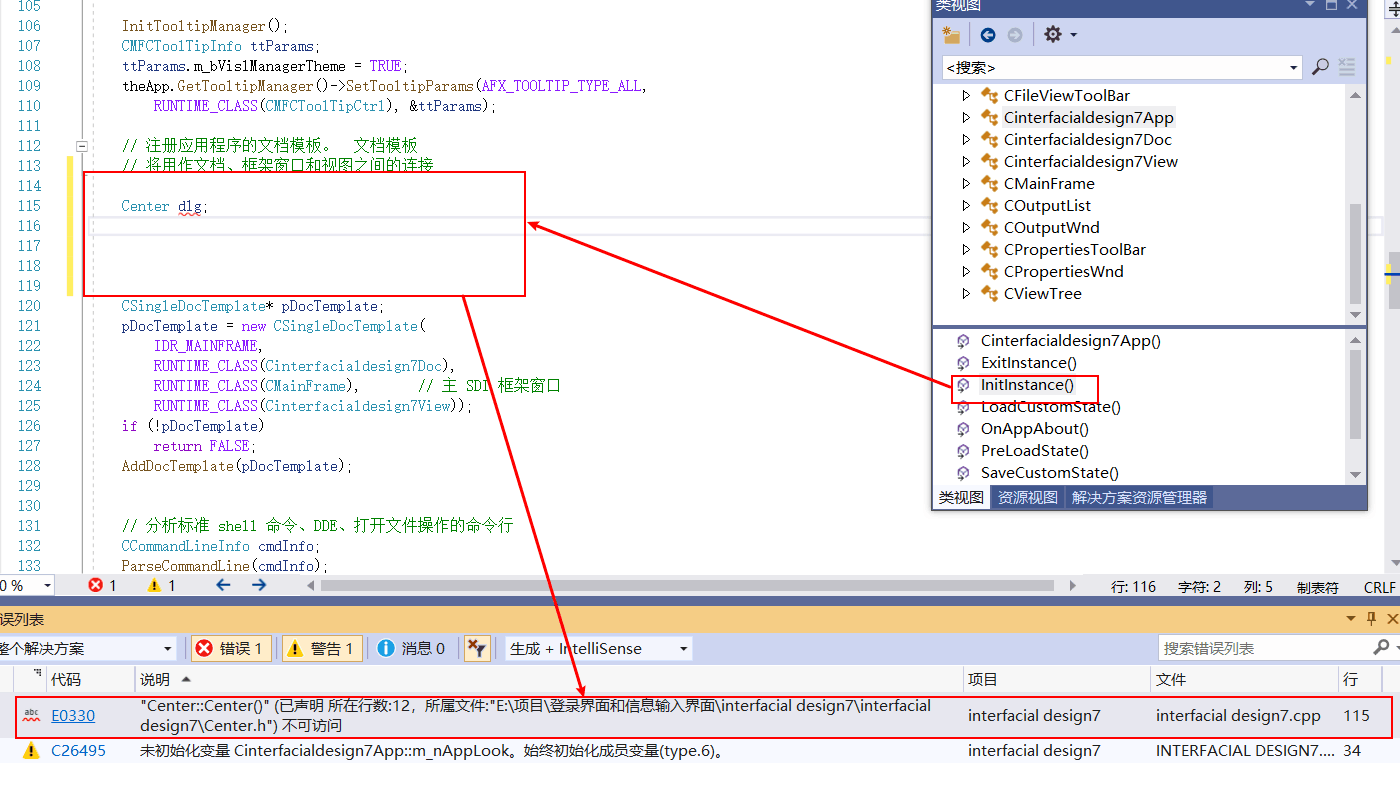Expand the COutputList class node
The image size is (1400, 807).
click(966, 206)
